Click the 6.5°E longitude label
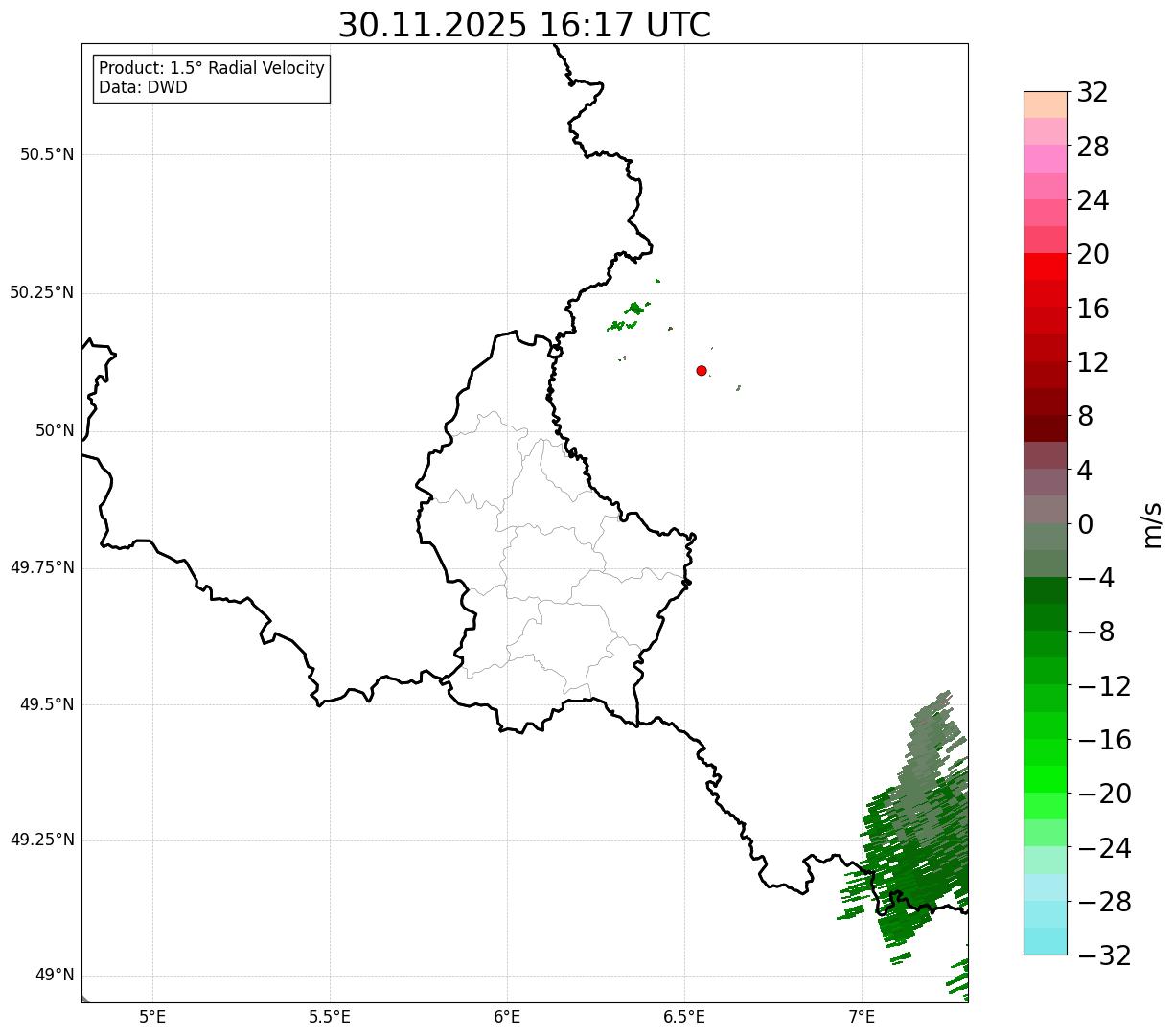 tap(684, 1017)
